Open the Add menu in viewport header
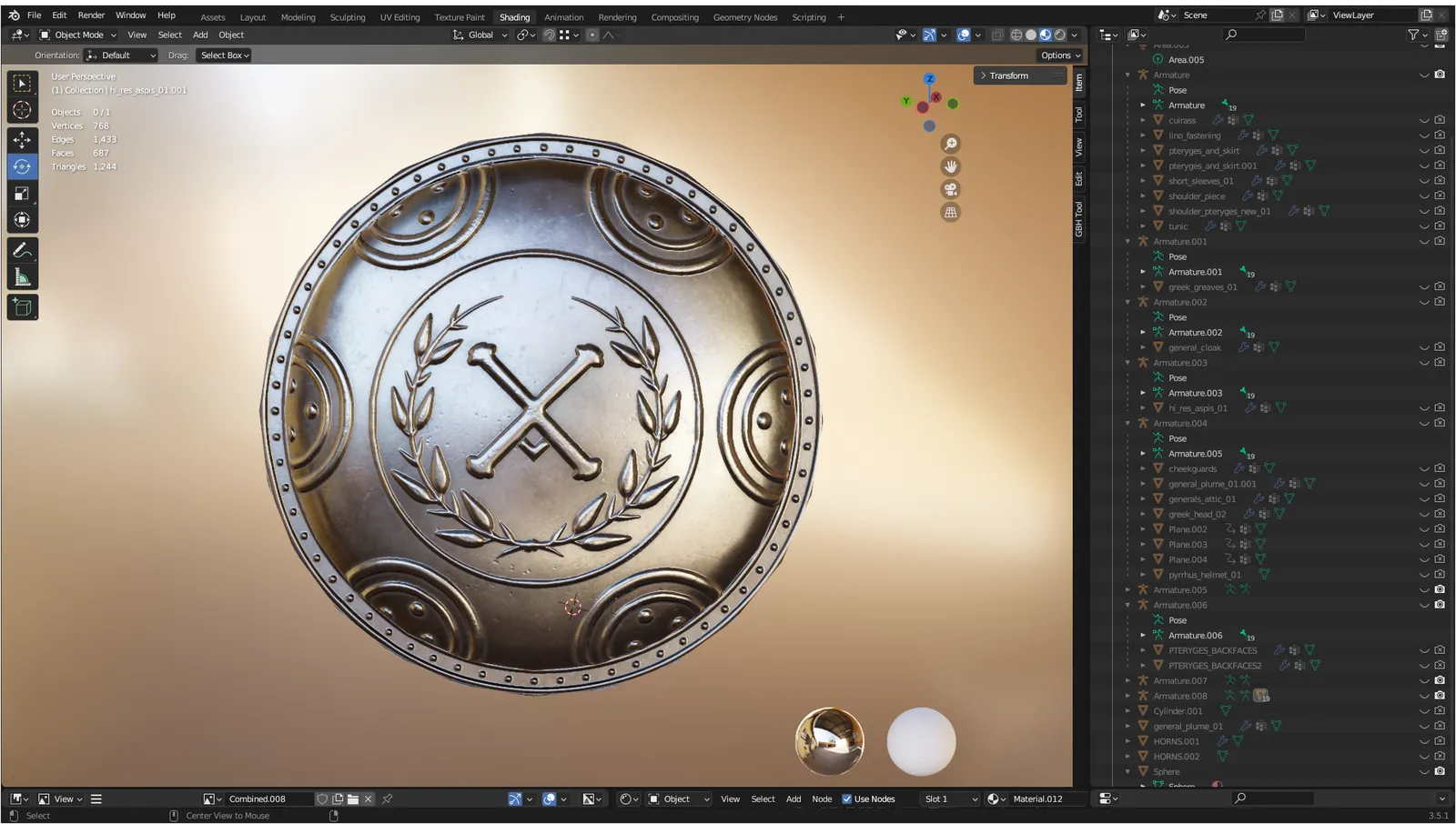1456x824 pixels. 200,35
